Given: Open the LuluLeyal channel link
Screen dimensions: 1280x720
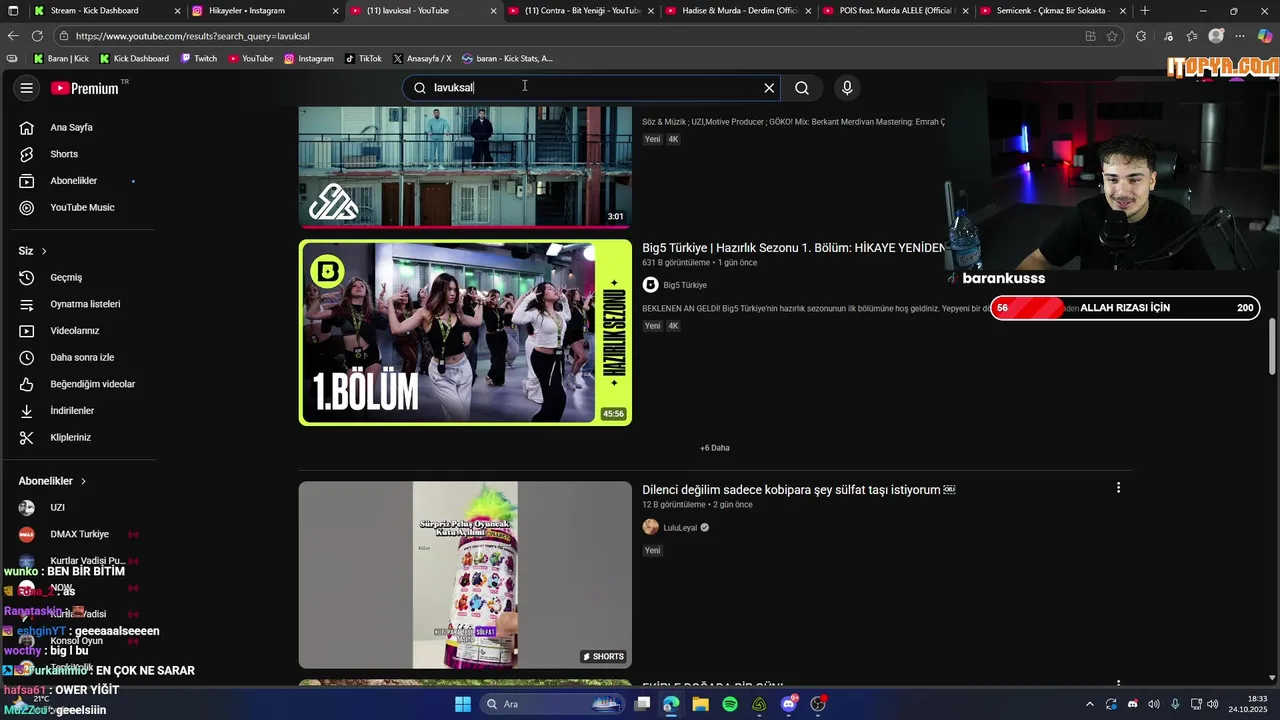Looking at the screenshot, I should coord(680,527).
